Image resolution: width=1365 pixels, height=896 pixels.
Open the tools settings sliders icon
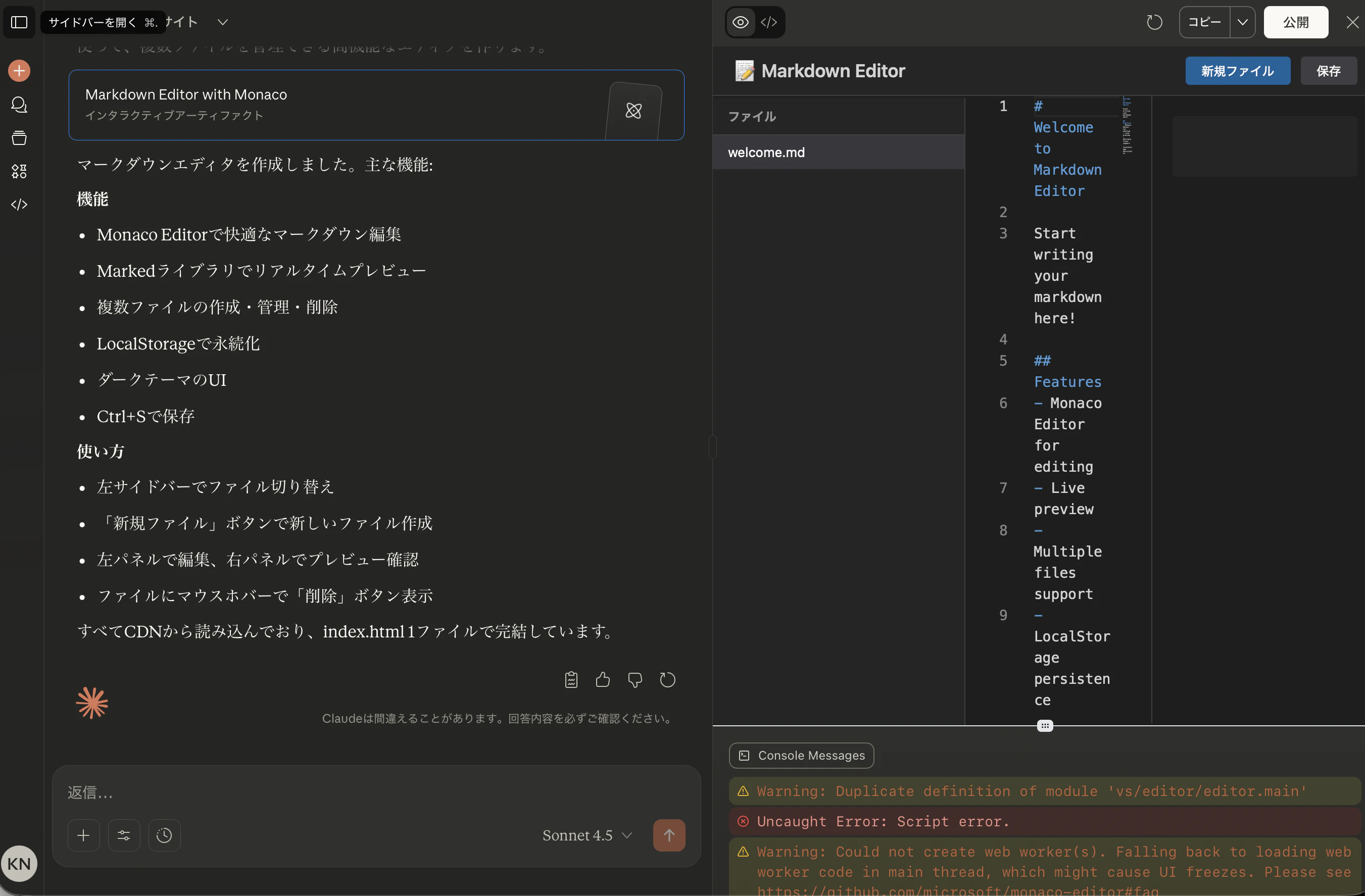click(x=124, y=835)
